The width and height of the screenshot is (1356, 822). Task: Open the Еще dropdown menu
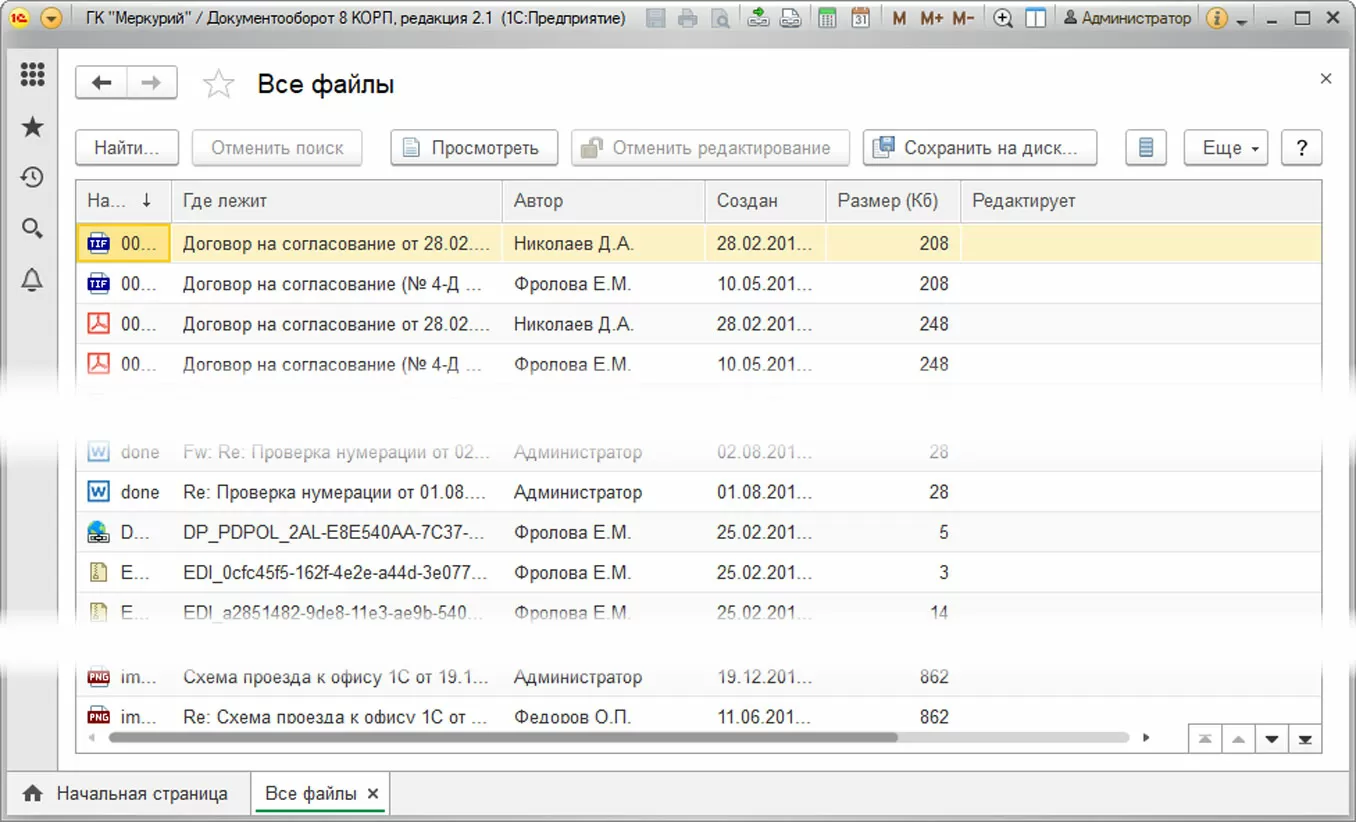tap(1226, 148)
